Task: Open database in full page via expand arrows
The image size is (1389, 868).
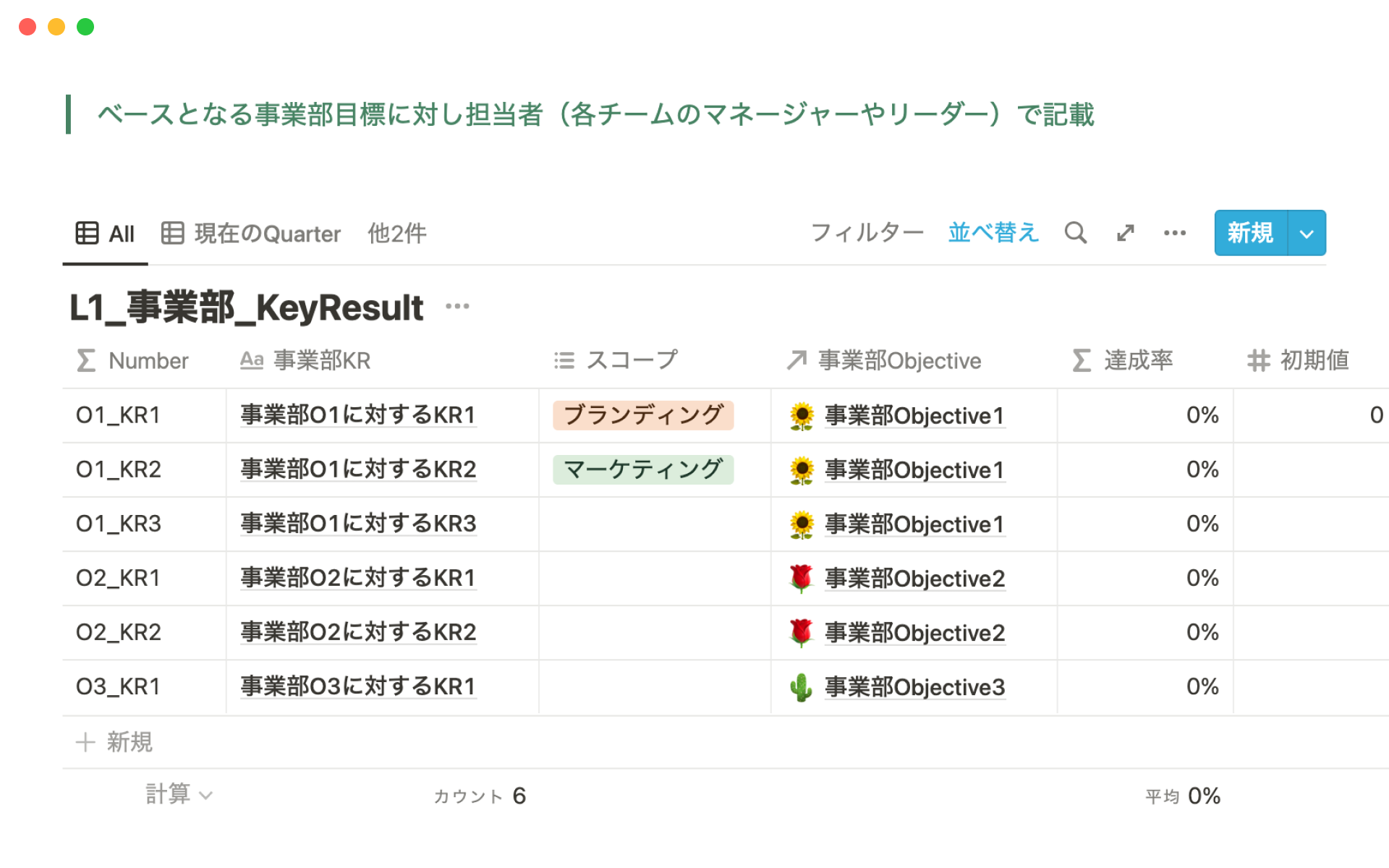Action: [1125, 233]
